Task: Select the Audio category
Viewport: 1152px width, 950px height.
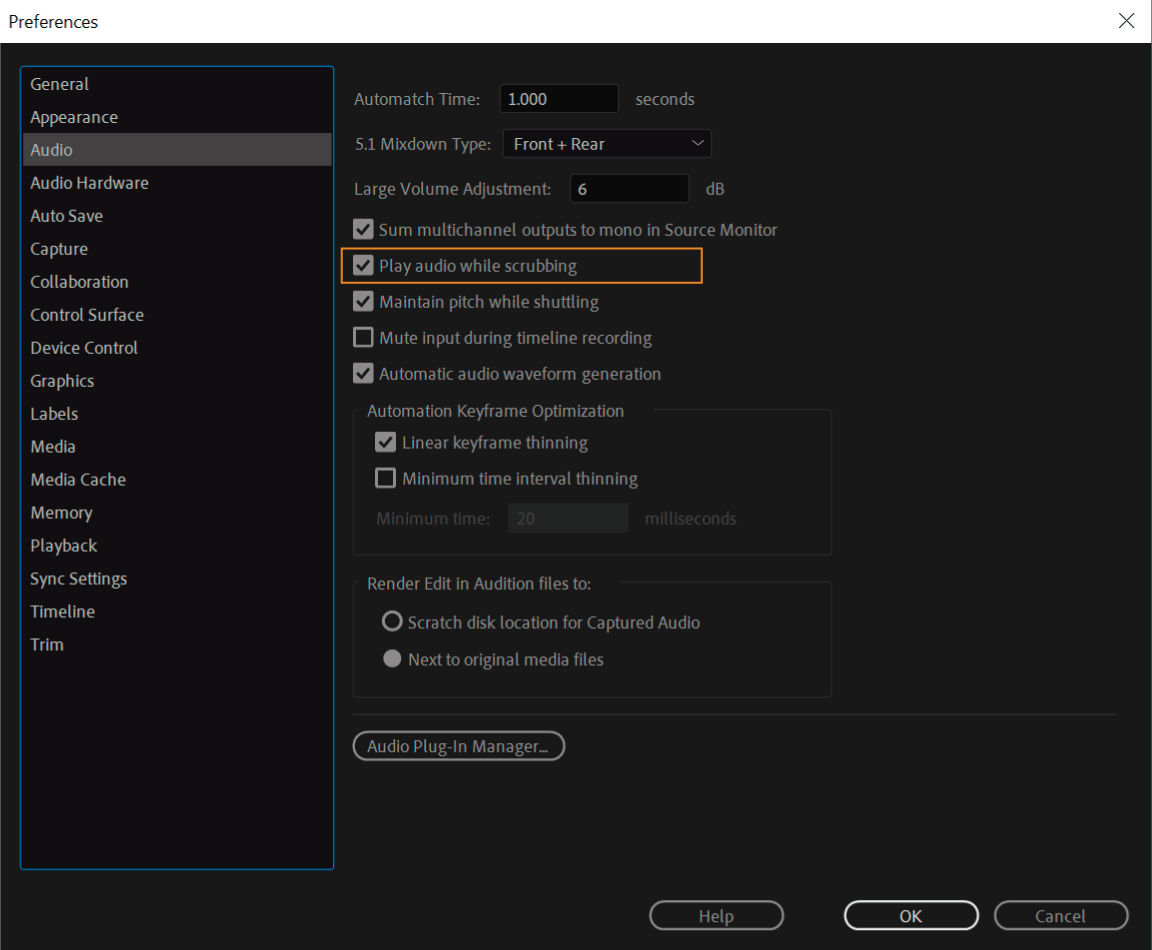Action: tap(177, 150)
